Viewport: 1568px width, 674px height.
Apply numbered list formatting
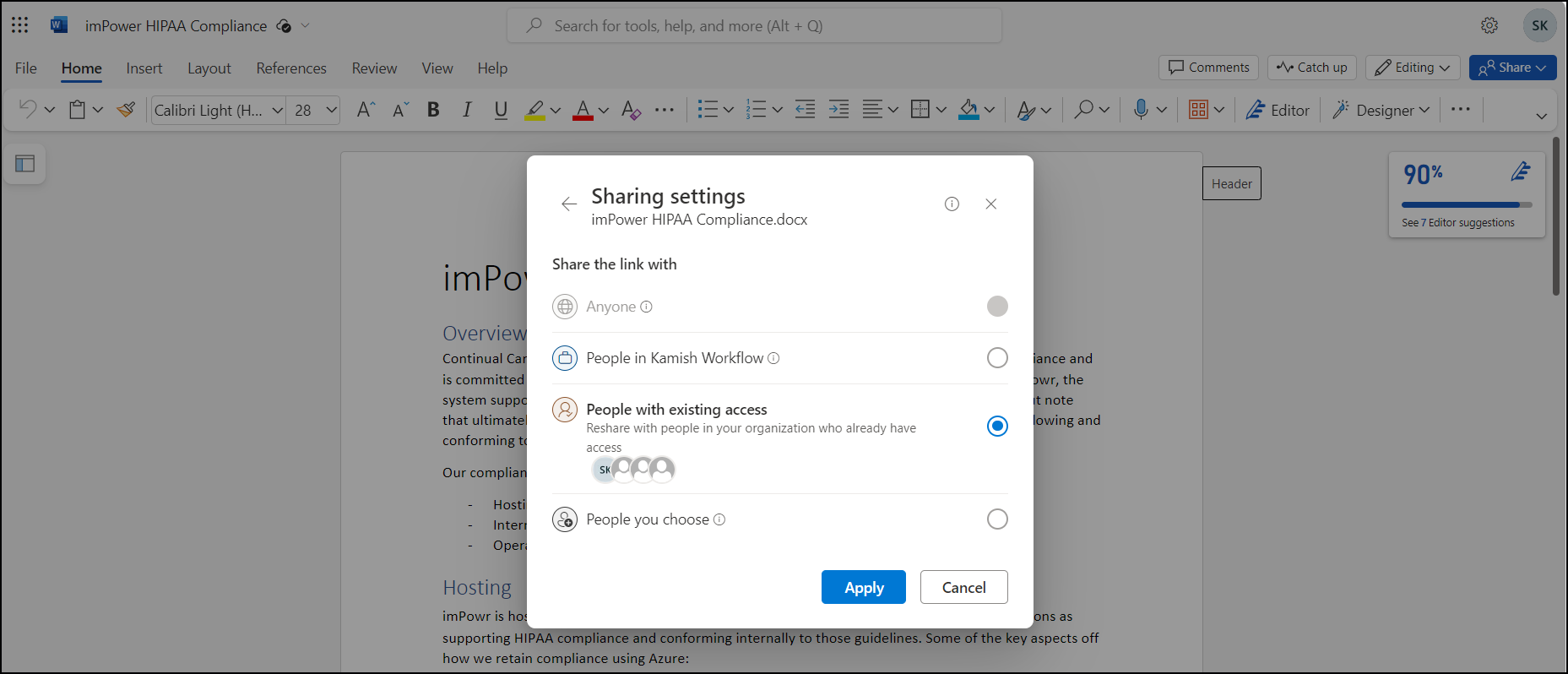pyautogui.click(x=756, y=110)
